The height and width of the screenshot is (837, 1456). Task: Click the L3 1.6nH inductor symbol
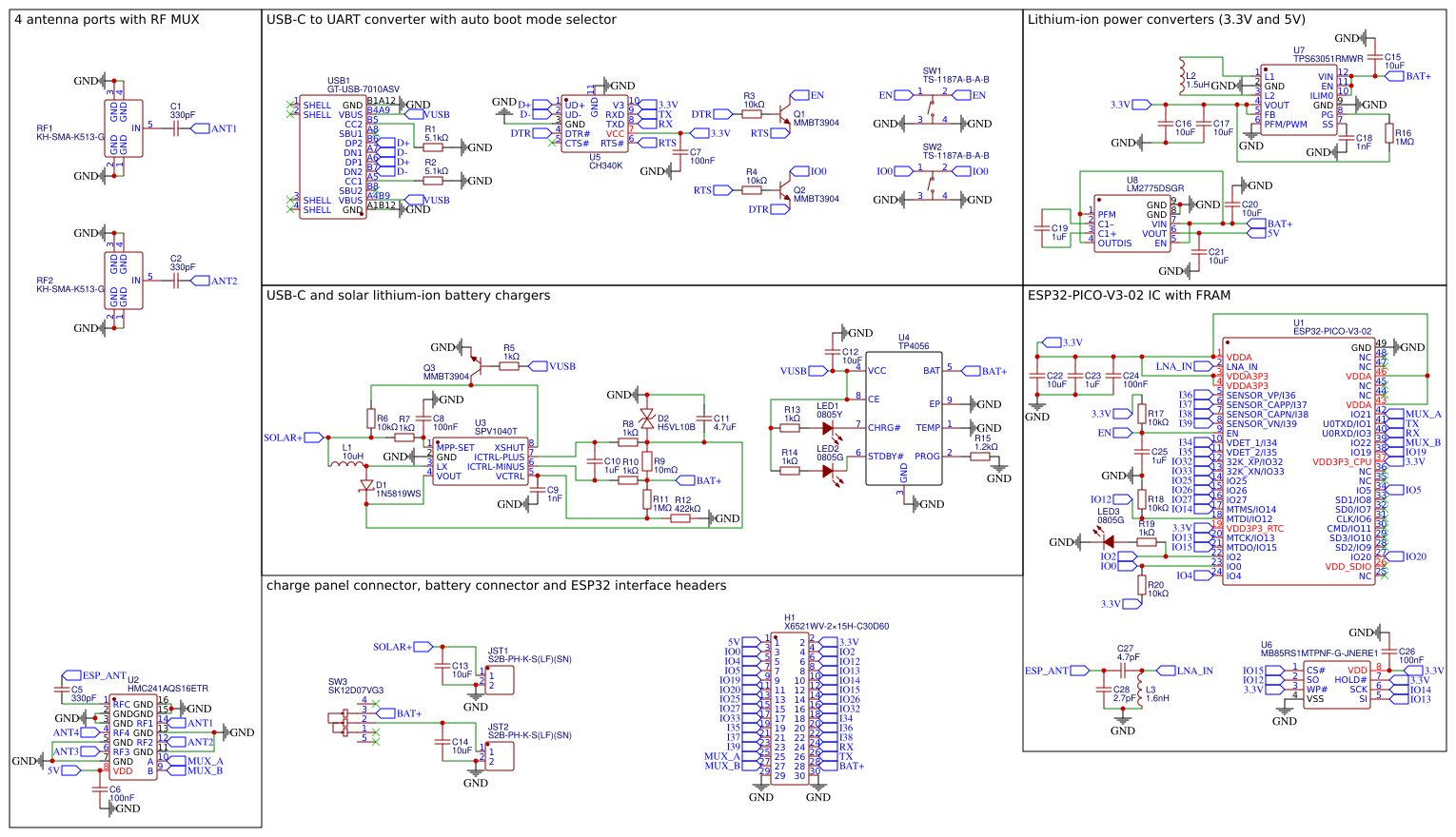tap(1142, 691)
